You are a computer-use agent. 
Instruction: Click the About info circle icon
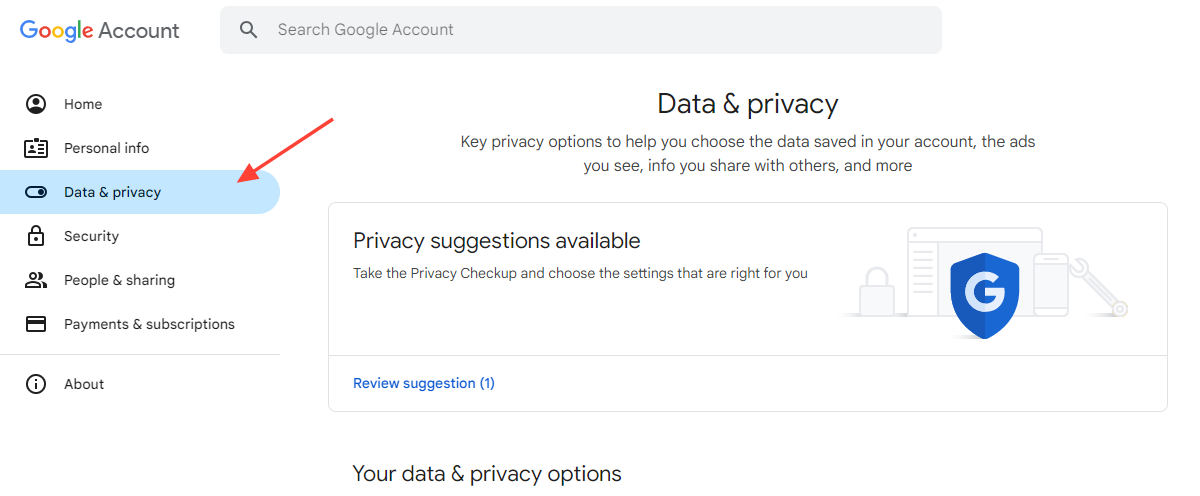coord(36,384)
